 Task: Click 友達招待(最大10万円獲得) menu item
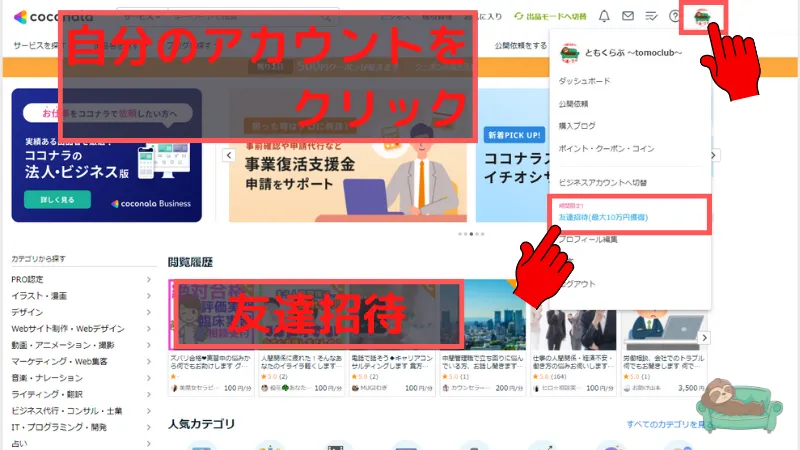(603, 217)
